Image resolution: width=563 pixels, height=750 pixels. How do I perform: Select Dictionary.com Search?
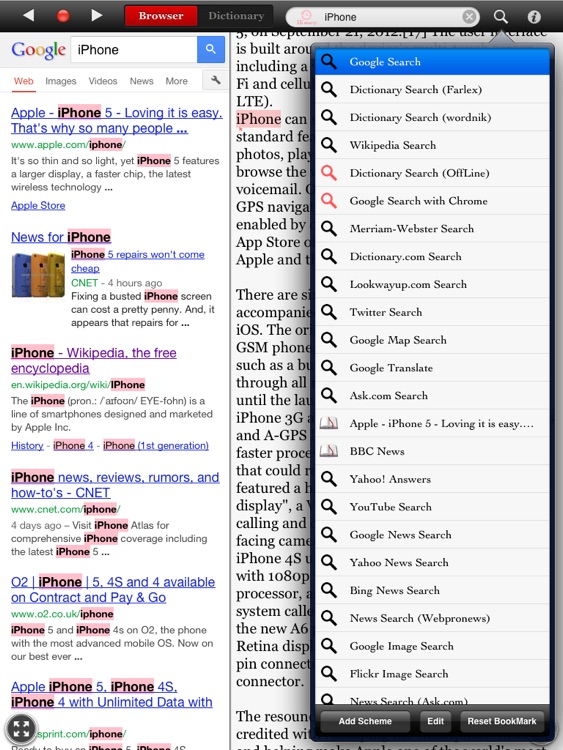tap(432, 256)
